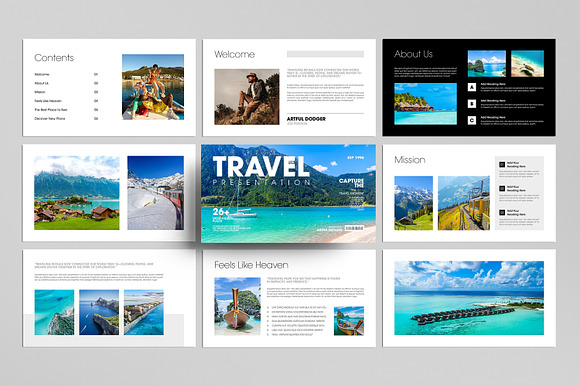The height and width of the screenshot is (386, 580).
Task: Open the small boat photo beside bullet list
Action: [349, 321]
